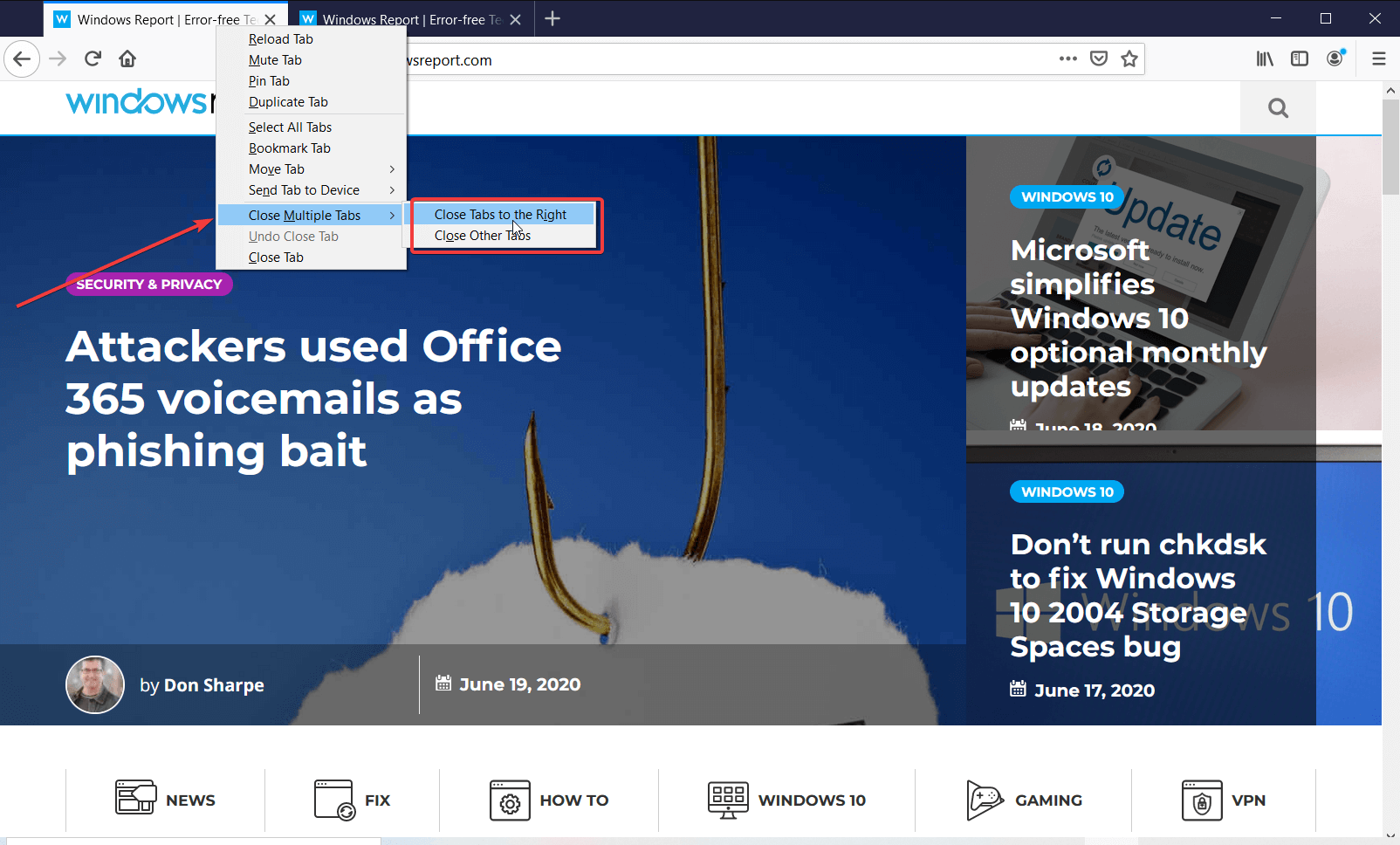The width and height of the screenshot is (1400, 845).
Task: Click the website search magnifier icon
Action: (x=1278, y=107)
